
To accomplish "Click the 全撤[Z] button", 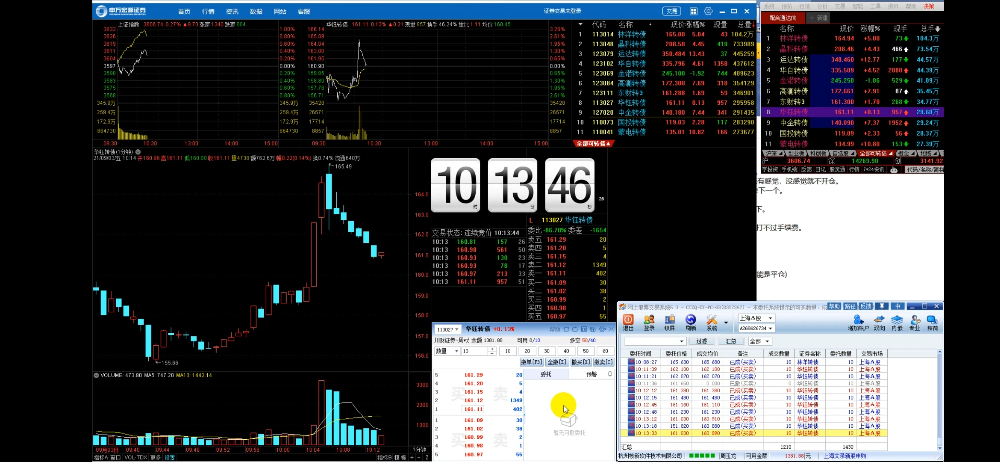I will [557, 362].
